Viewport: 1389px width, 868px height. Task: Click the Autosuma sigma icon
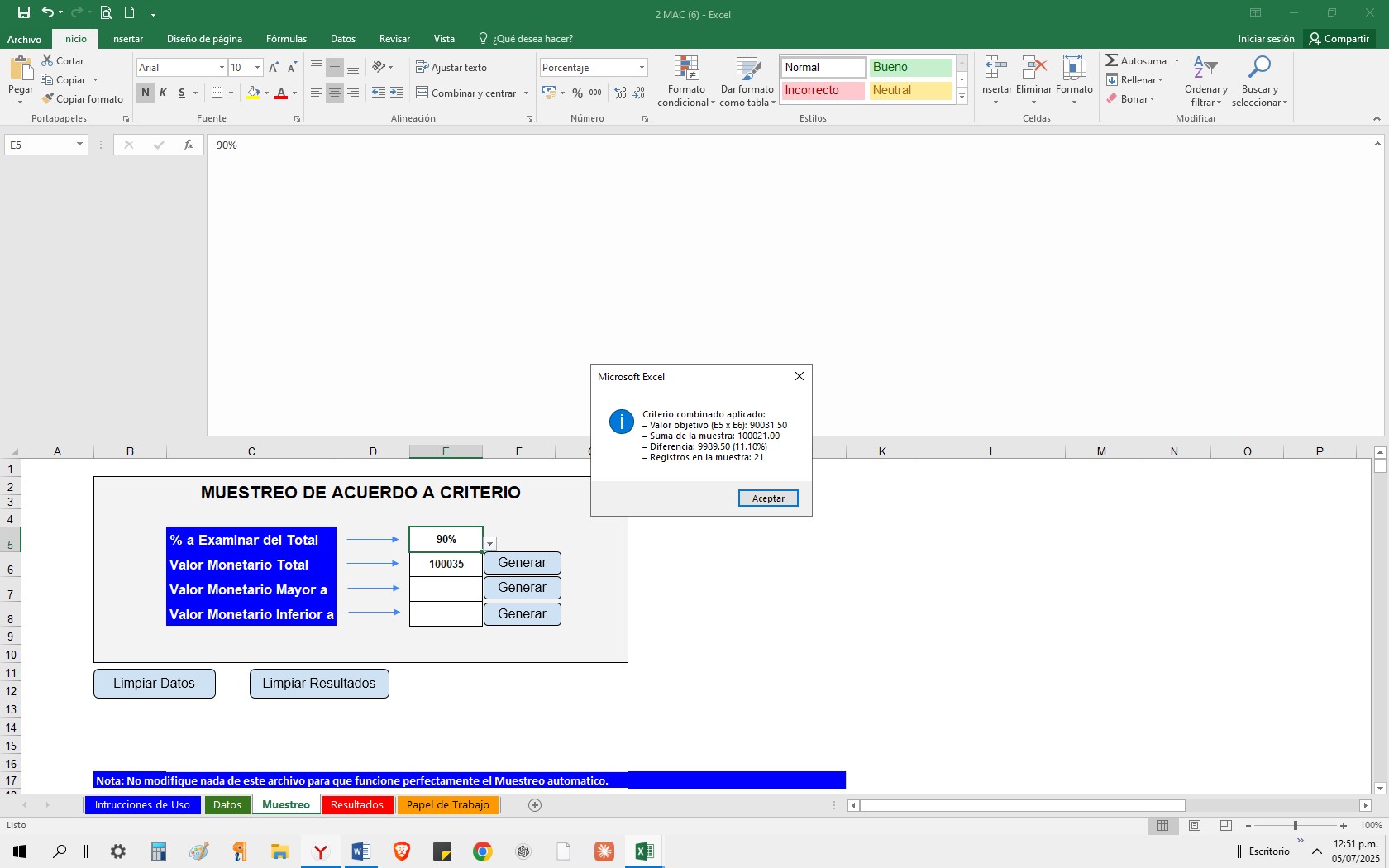[x=1112, y=60]
